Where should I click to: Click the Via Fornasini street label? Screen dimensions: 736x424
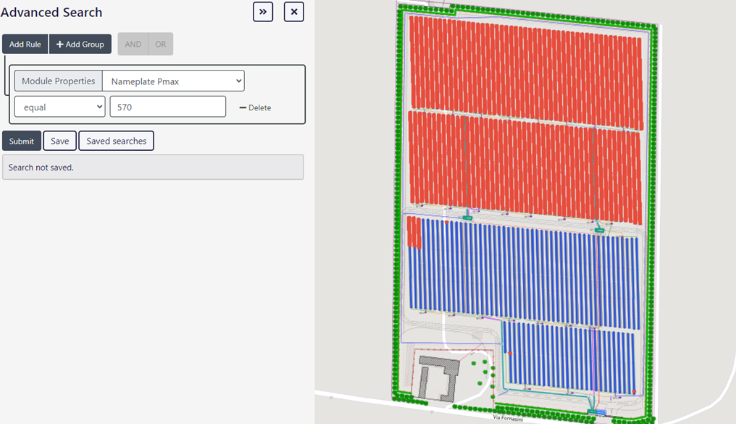click(510, 418)
